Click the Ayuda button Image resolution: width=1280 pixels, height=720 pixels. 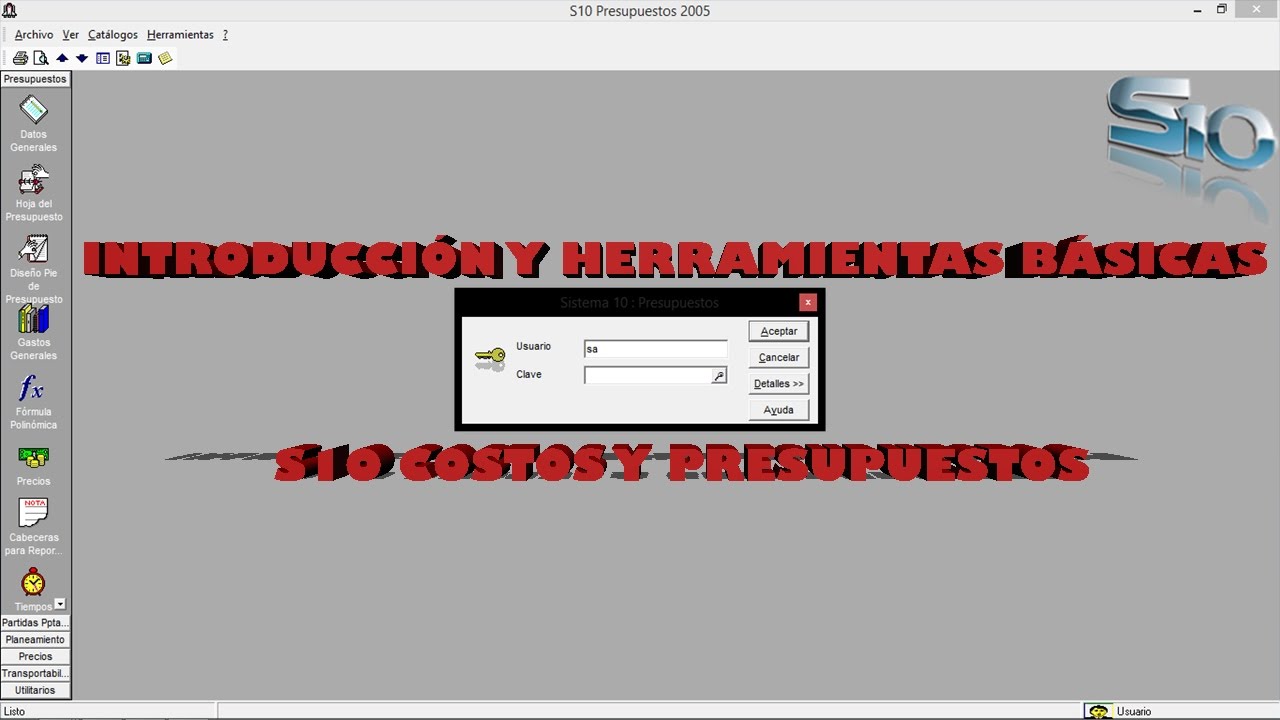click(778, 410)
